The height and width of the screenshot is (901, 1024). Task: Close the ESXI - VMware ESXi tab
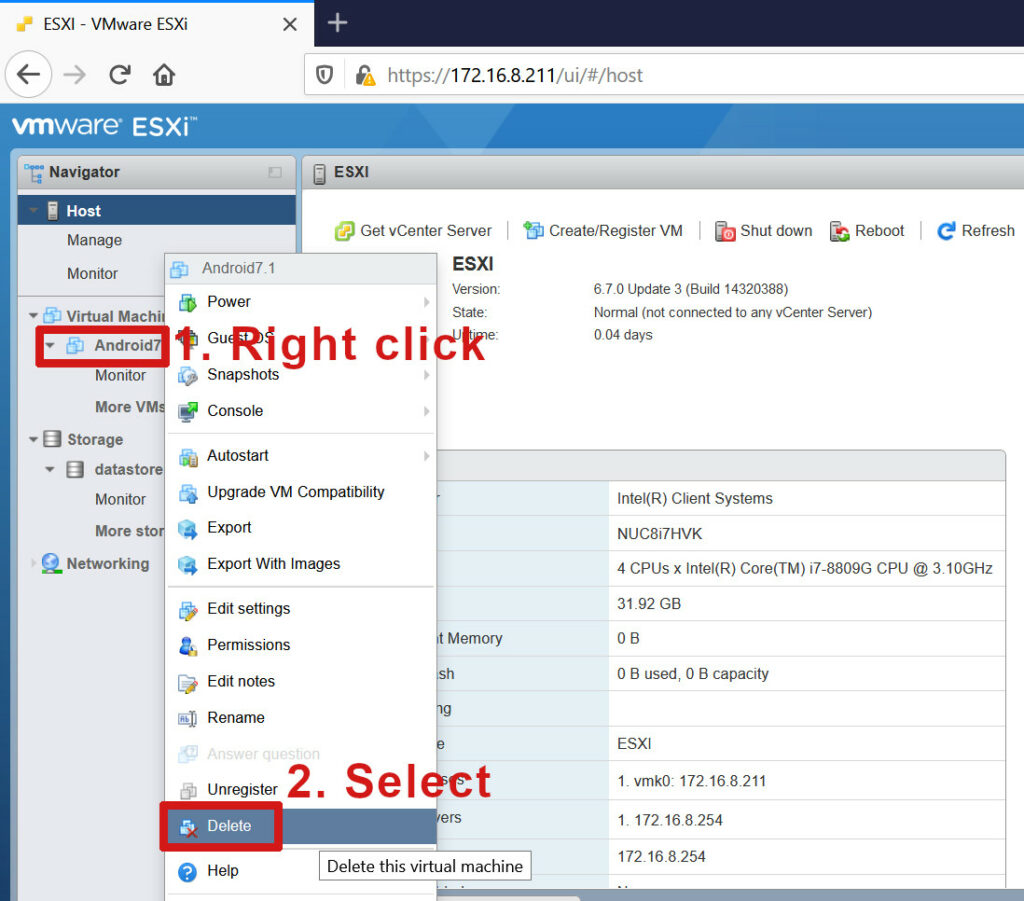[x=290, y=24]
